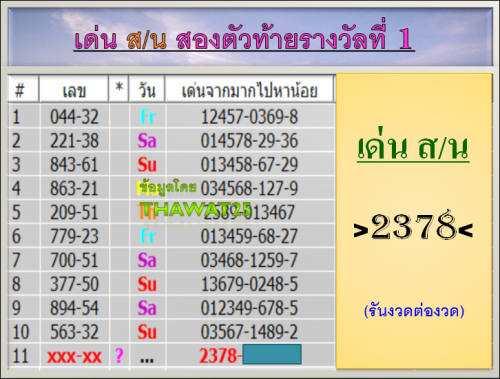Click the number 377-50 in row 8
This screenshot has height=379, width=500.
pyautogui.click(x=74, y=284)
